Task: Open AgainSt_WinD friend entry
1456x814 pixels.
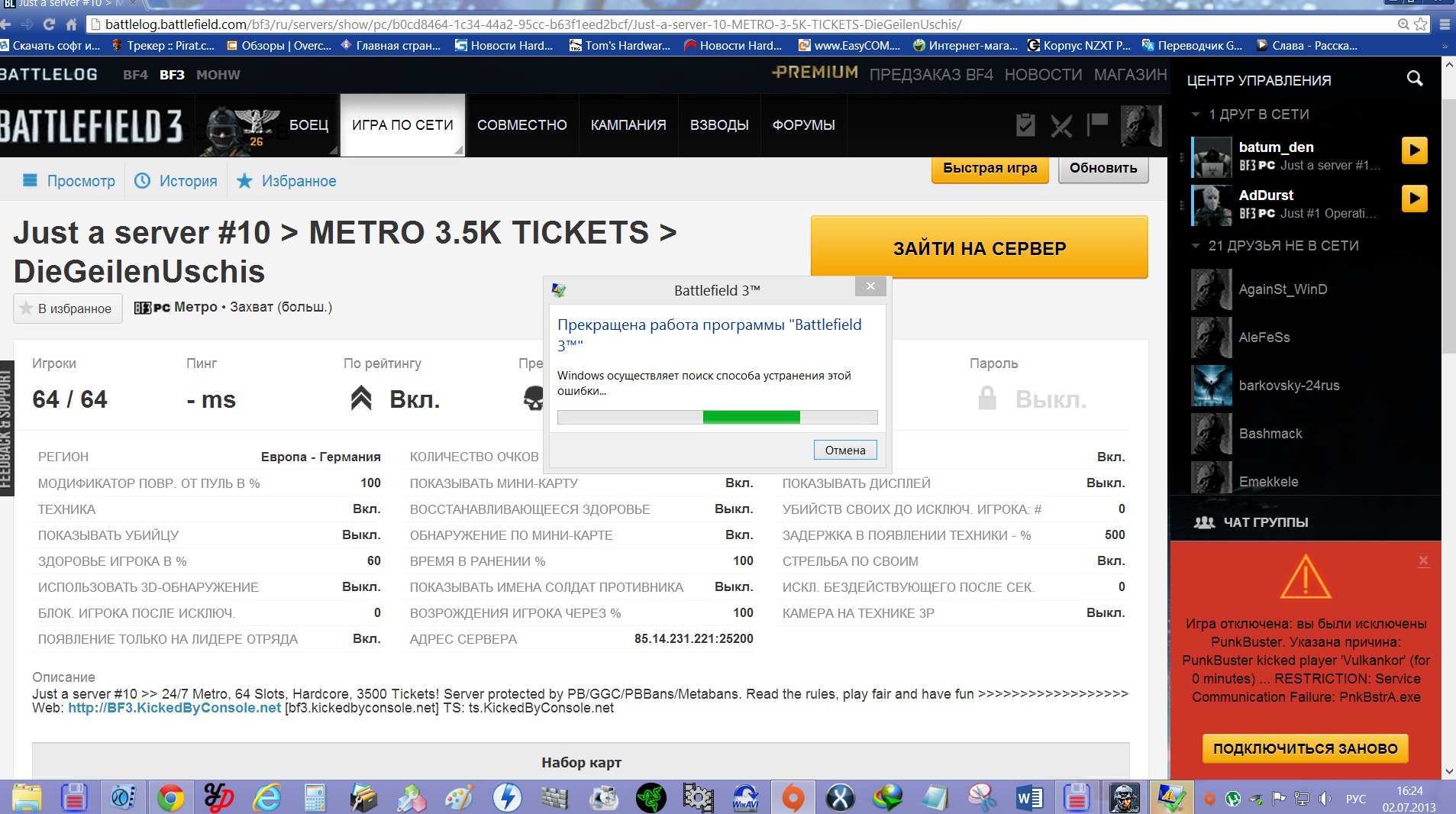Action: [x=1283, y=289]
